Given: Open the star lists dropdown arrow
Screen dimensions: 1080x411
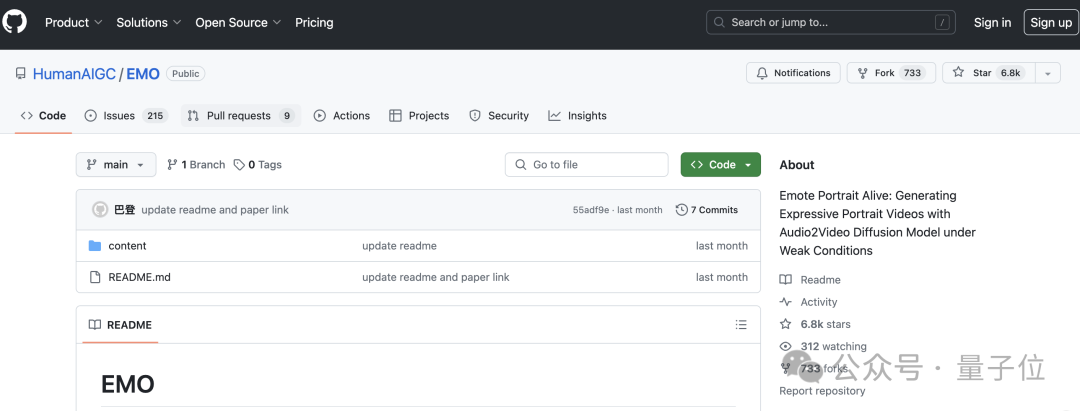Looking at the screenshot, I should click(x=1048, y=73).
